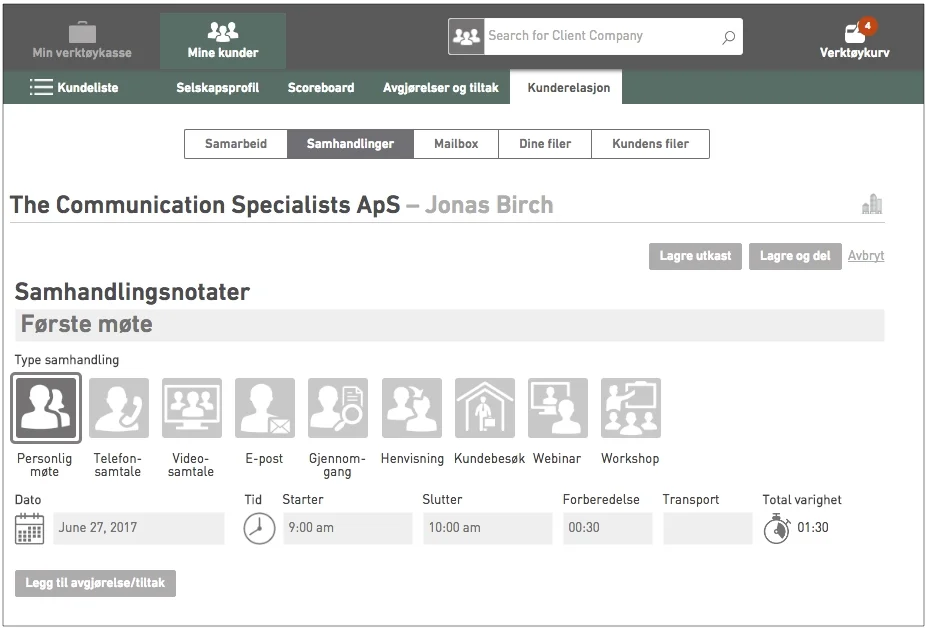
Task: Click the magnifier search icon
Action: pyautogui.click(x=728, y=37)
